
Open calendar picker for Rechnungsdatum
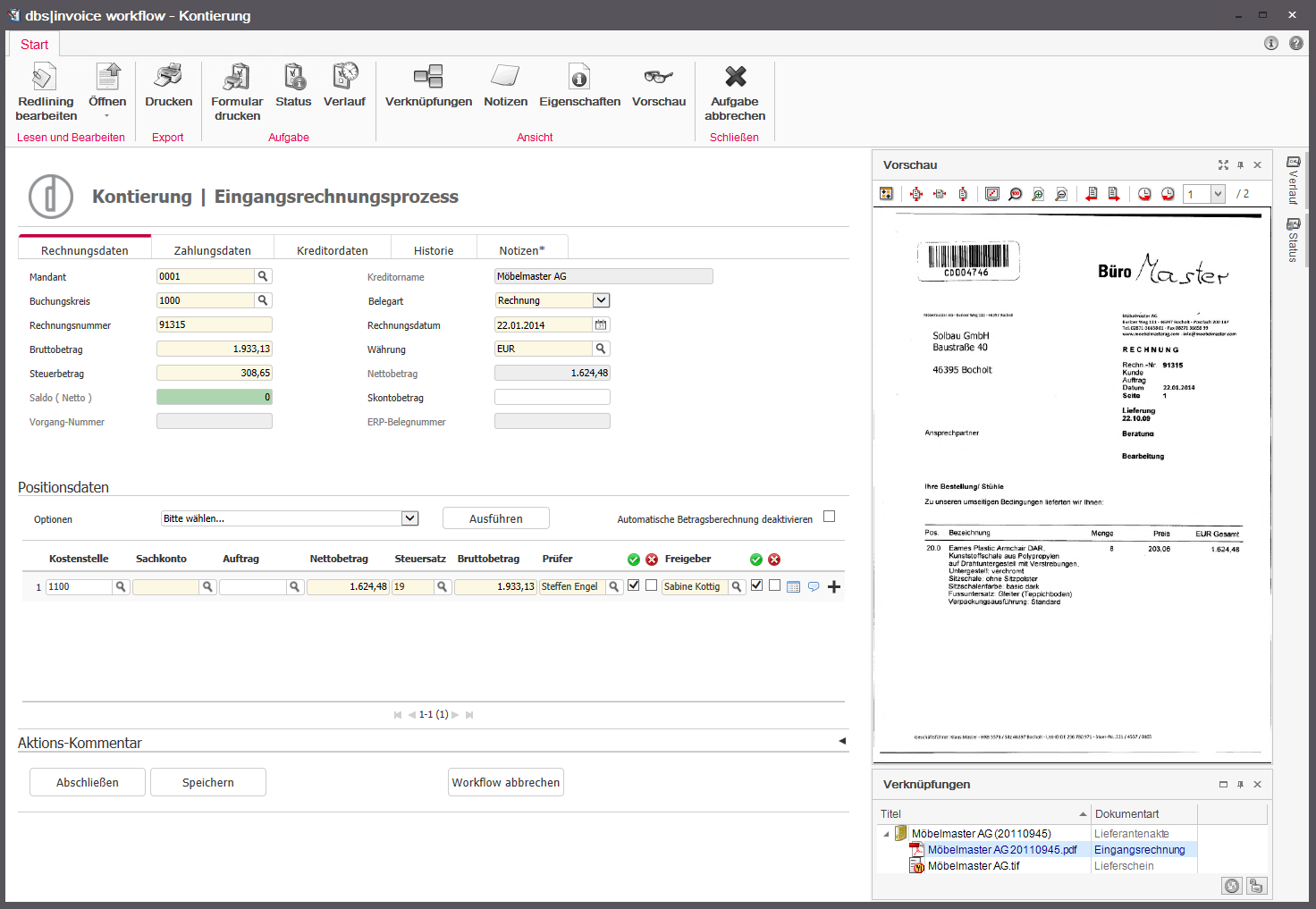pyautogui.click(x=601, y=325)
